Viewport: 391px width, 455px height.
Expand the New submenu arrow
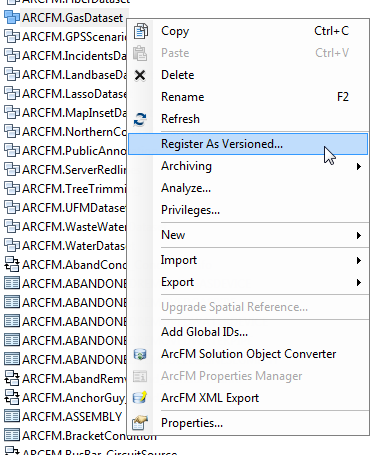pos(359,235)
